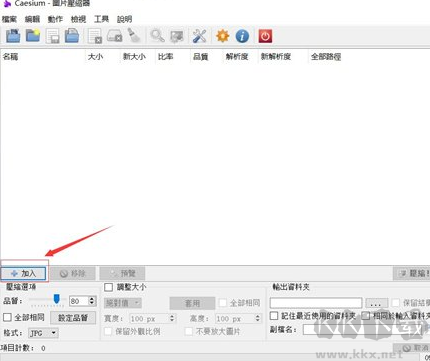The height and width of the screenshot is (361, 430).
Task: Click the 取消 cancel button
Action: pos(412,348)
